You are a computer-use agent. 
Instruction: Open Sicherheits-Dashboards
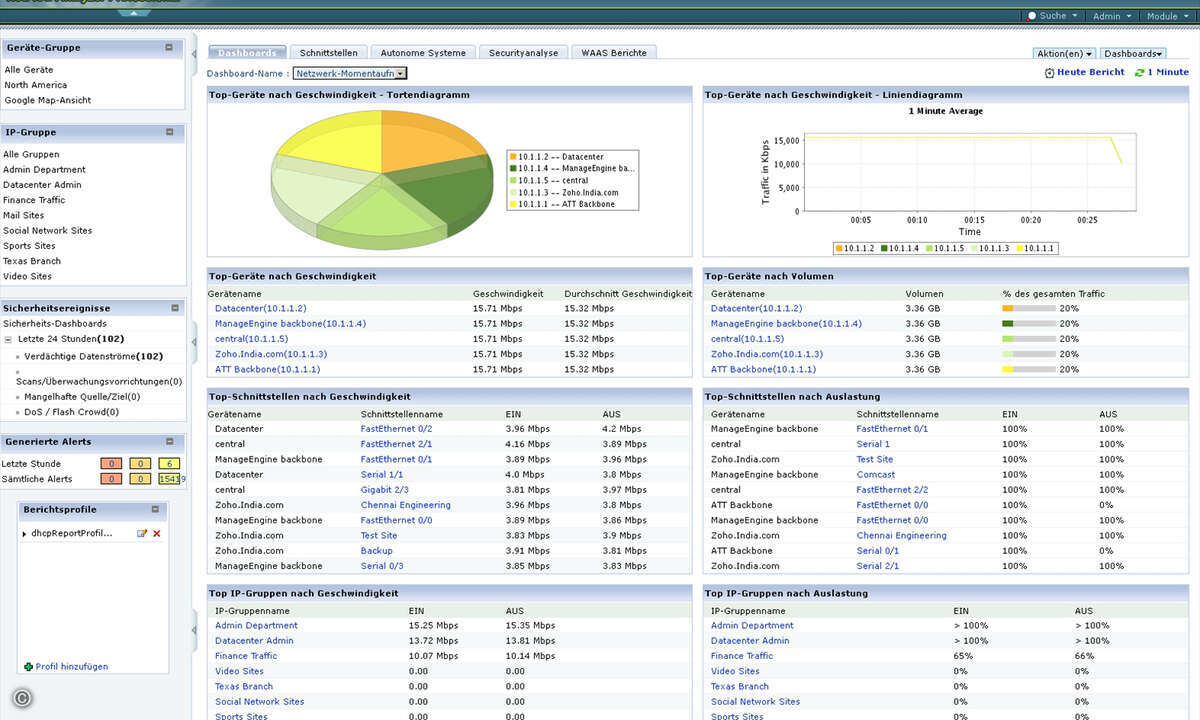tap(55, 324)
